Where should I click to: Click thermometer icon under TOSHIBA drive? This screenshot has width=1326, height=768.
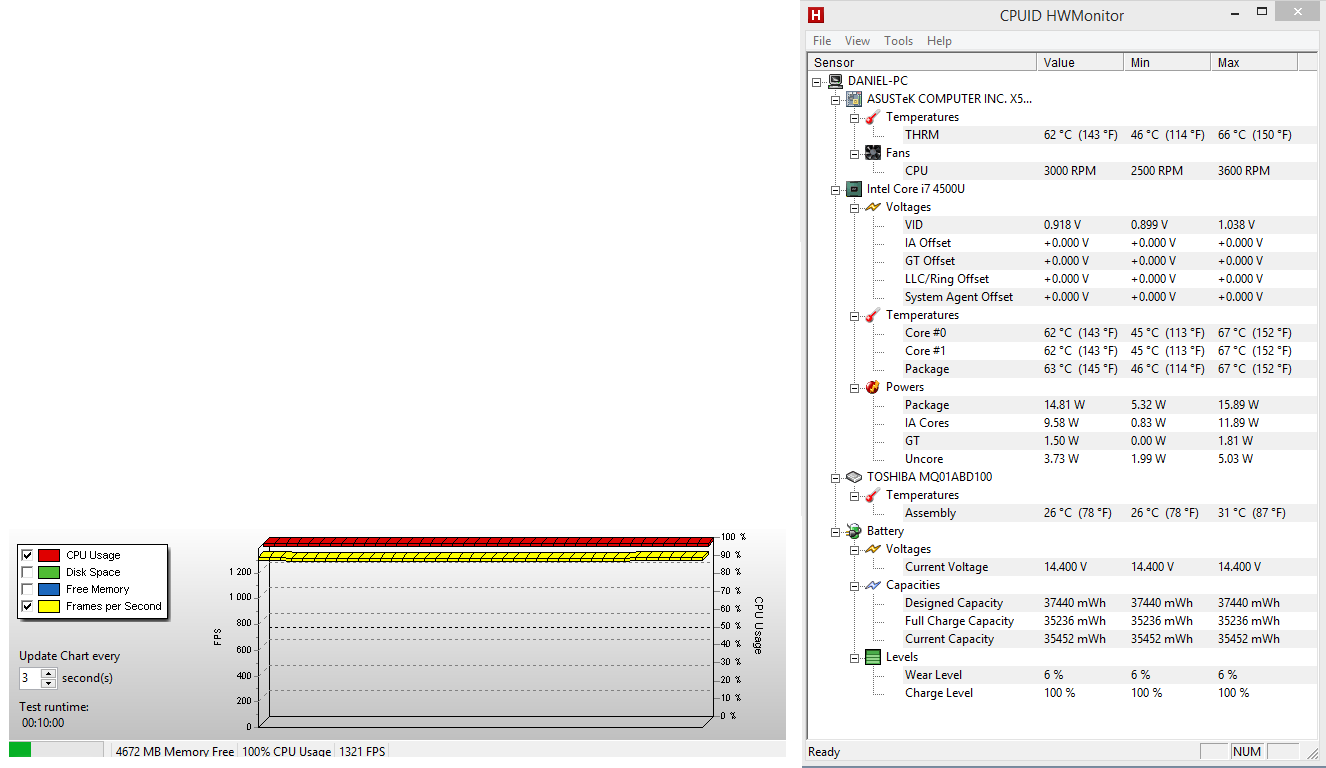click(x=873, y=495)
